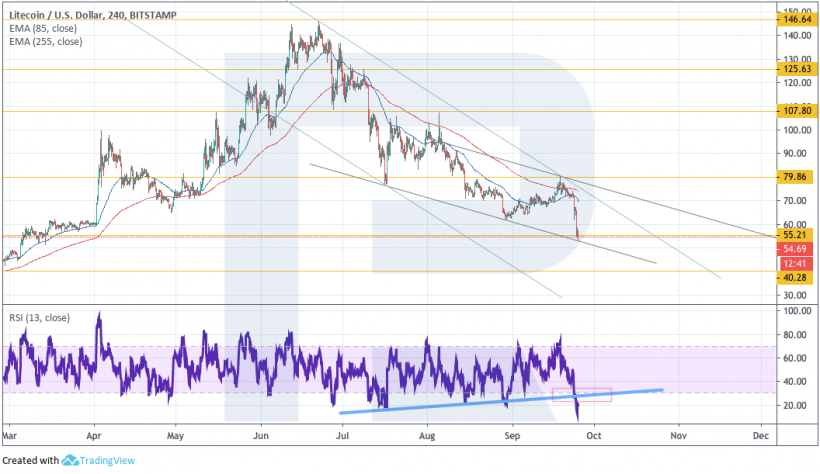
Task: Click the Dec marker on time axis
Action: coord(759,437)
